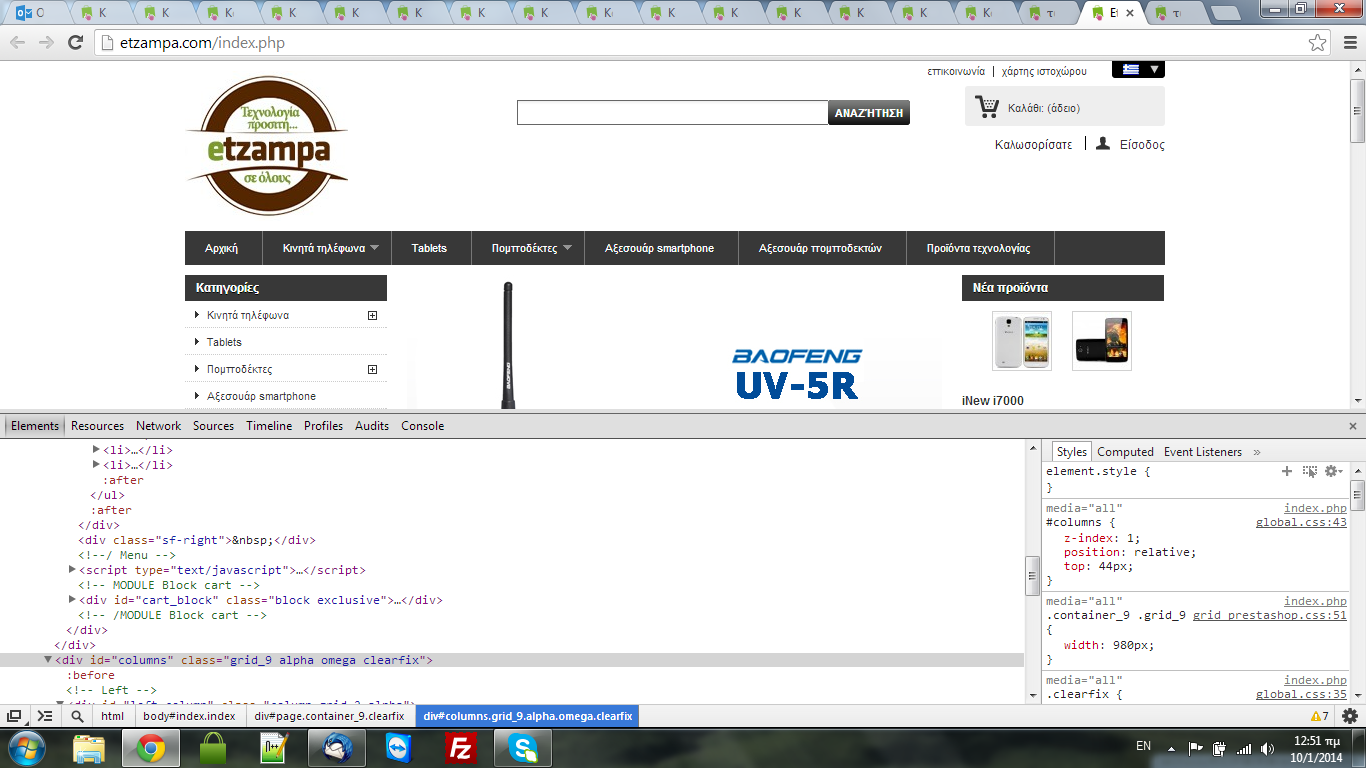Open TeamViewer from the taskbar
The width and height of the screenshot is (1366, 768).
point(399,748)
